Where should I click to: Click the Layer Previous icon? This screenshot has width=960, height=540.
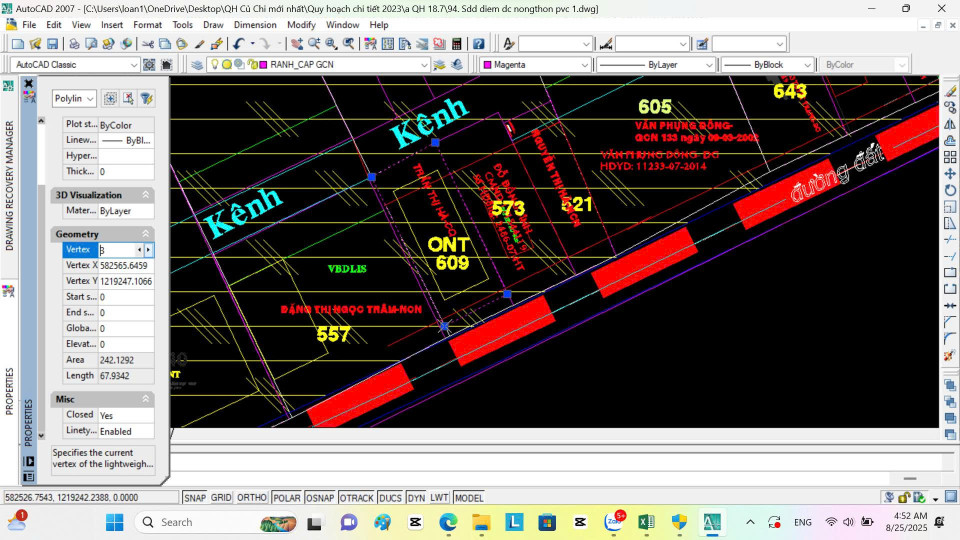point(456,64)
